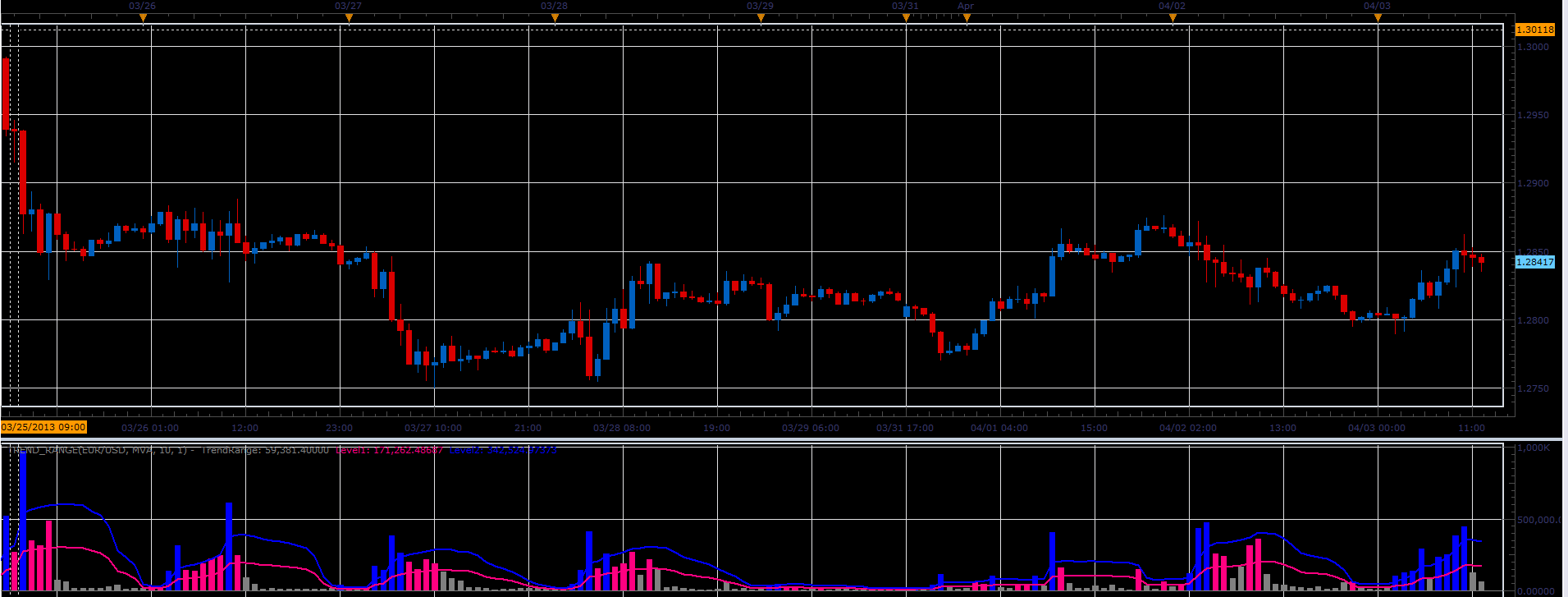This screenshot has width=1568, height=597.
Task: Click the orange day marker under 04/03
Action: pos(1378,18)
